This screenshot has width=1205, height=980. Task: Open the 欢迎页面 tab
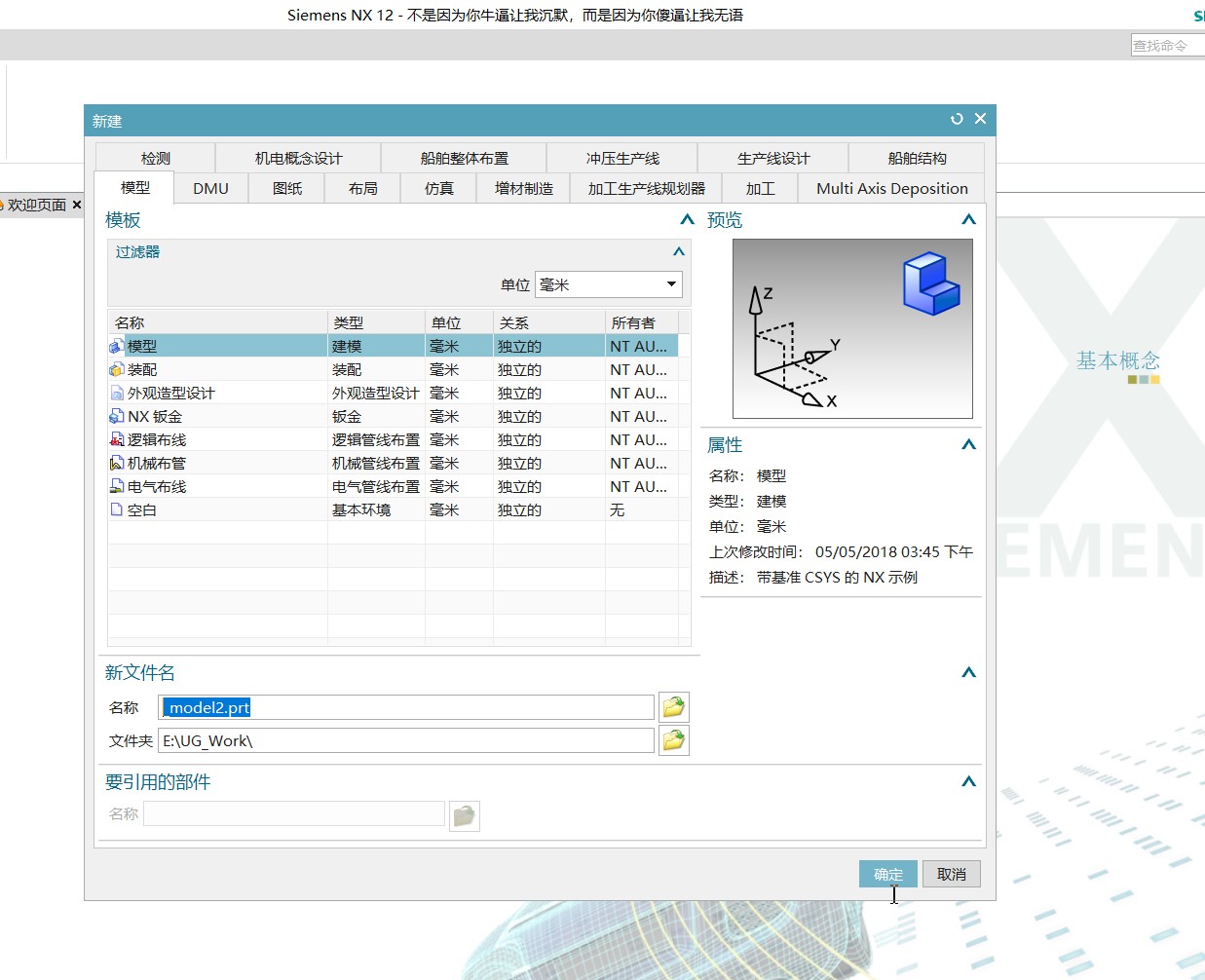tap(37, 205)
